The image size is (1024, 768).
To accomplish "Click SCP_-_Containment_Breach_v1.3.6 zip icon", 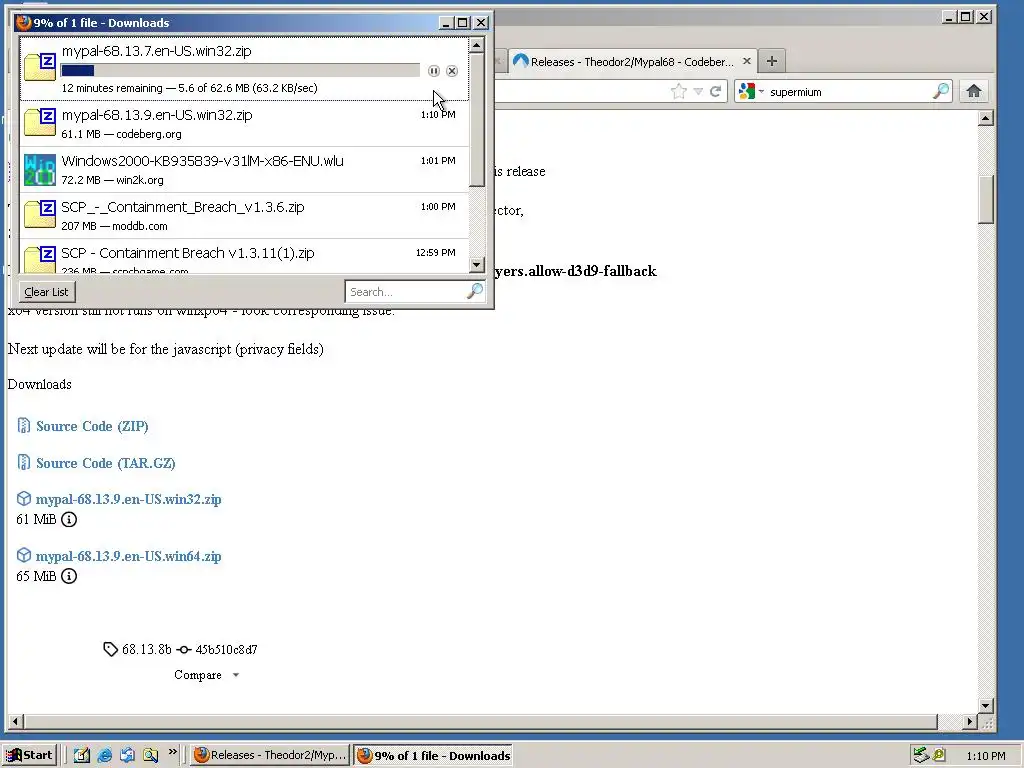I will click(40, 215).
